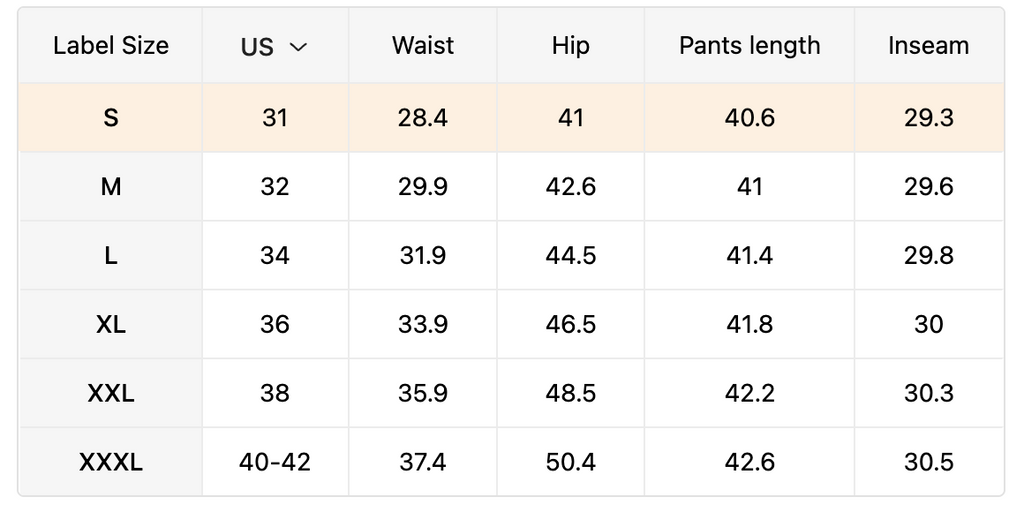Screen dimensions: 1024x512
Task: Click the Hip column header
Action: point(571,46)
